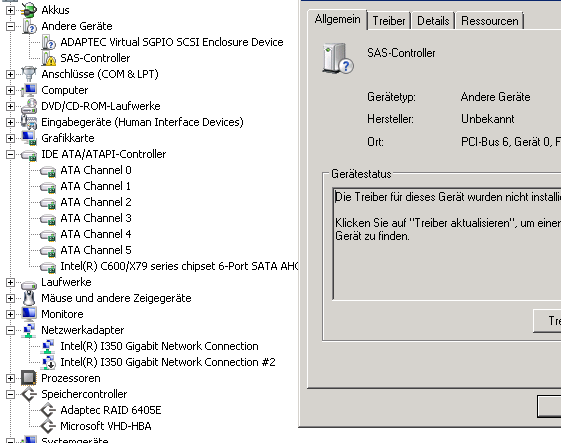Click the Prozessoren chip icon
561x443 pixels.
tap(29, 378)
